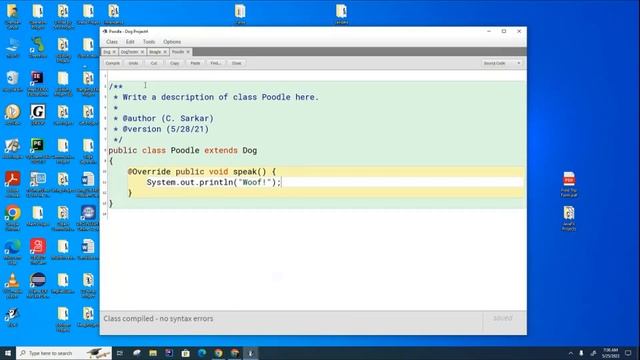Open Task View on the taskbar
Image resolution: width=640 pixels, height=360 pixels.
(120, 353)
